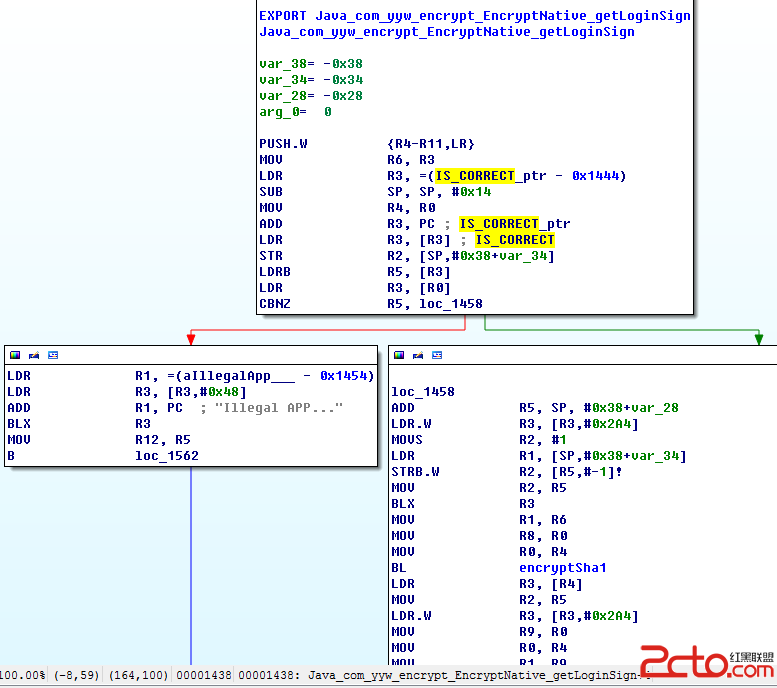
Task: Click the MOVS R2, #1 instruction
Action: [x=479, y=440]
